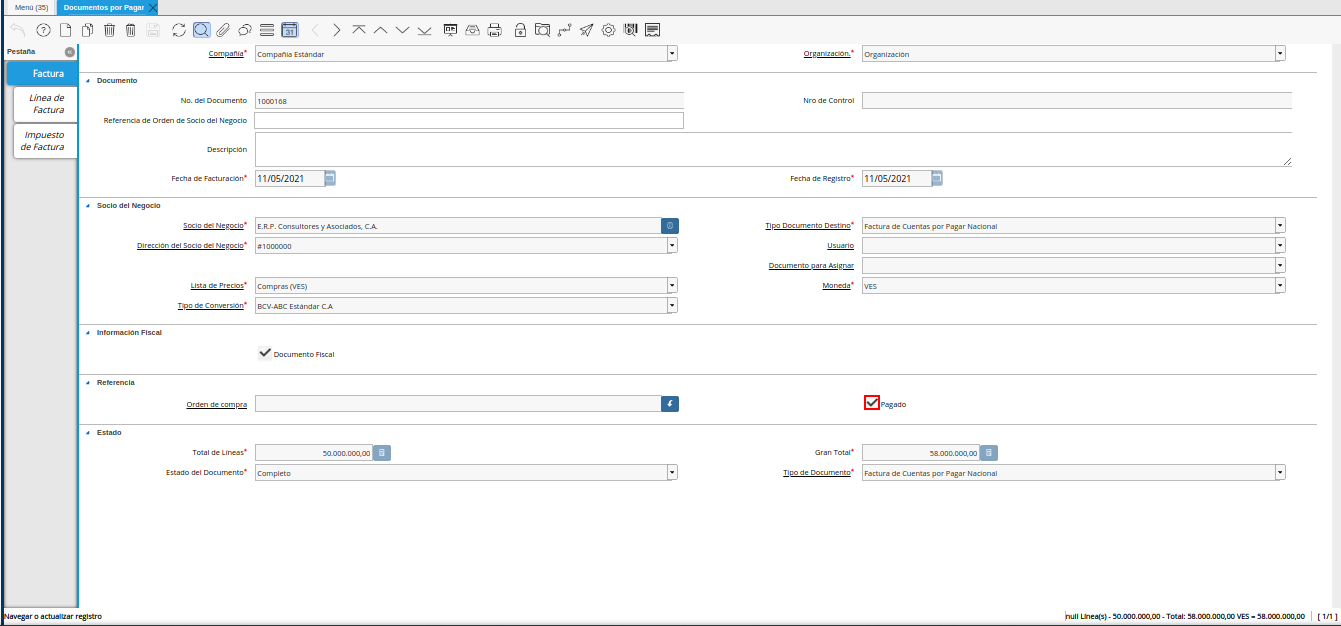Open Orden de compra lookup button
This screenshot has height=626, width=1341.
[670, 404]
